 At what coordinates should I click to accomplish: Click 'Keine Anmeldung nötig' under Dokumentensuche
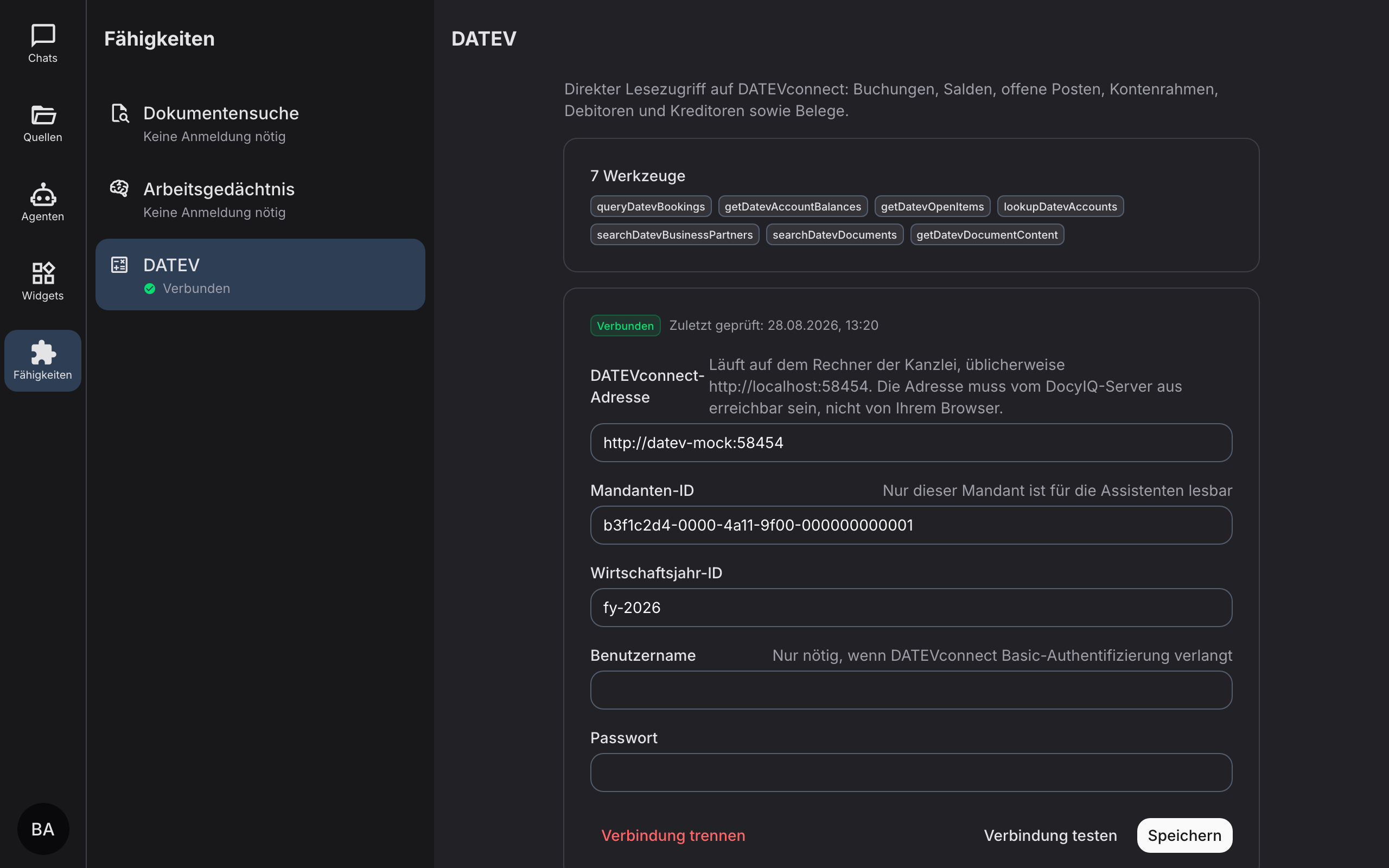tap(214, 137)
